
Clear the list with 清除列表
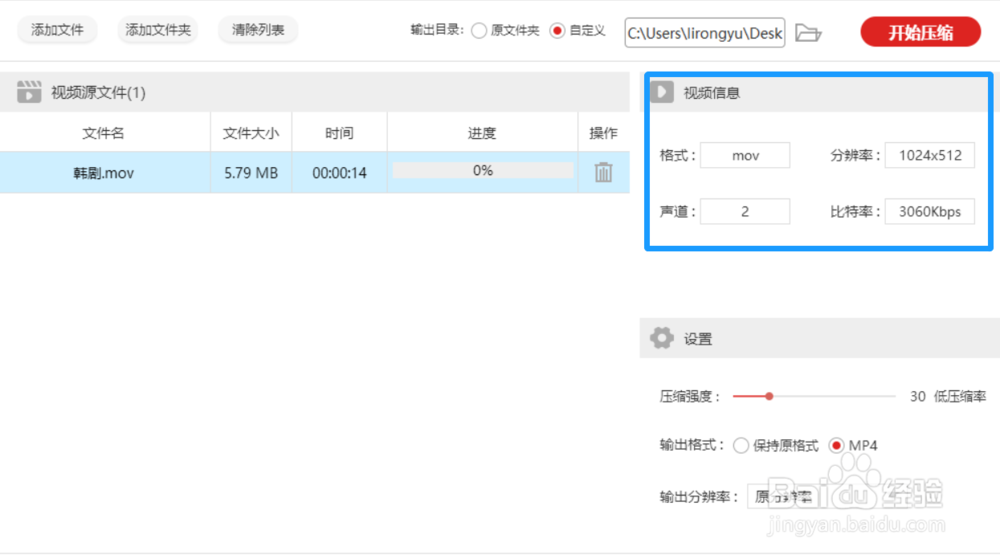point(258,30)
